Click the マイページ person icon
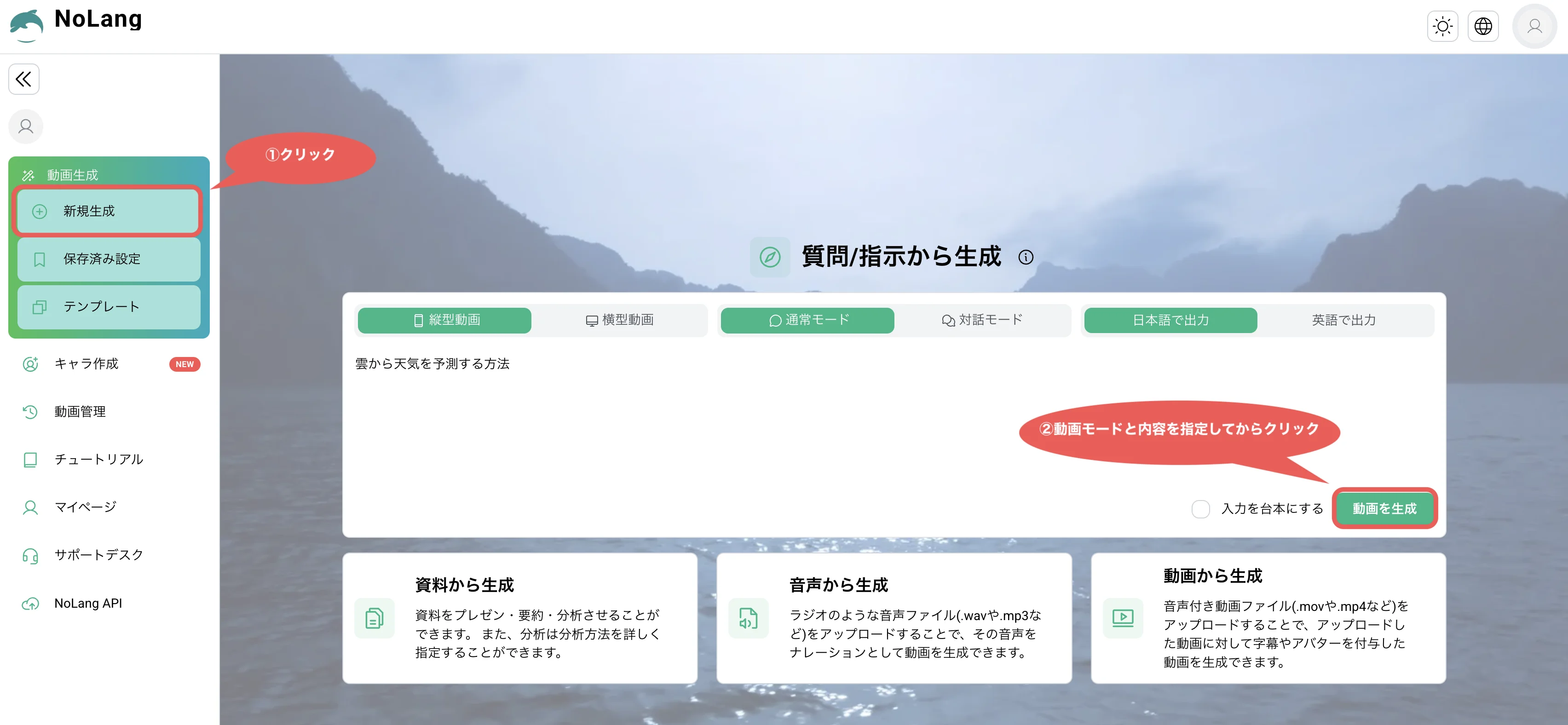Screen dimensions: 1568x725 pos(30,508)
